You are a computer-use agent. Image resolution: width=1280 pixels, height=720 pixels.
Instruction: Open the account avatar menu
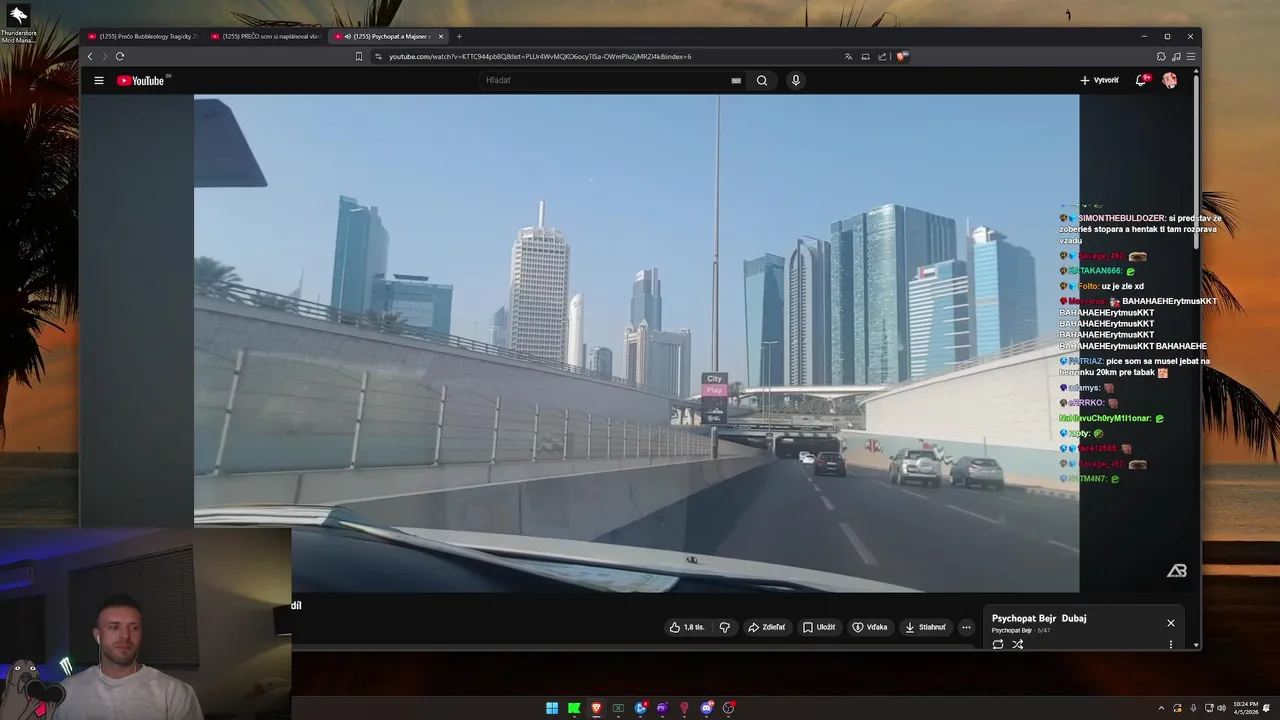[1170, 80]
